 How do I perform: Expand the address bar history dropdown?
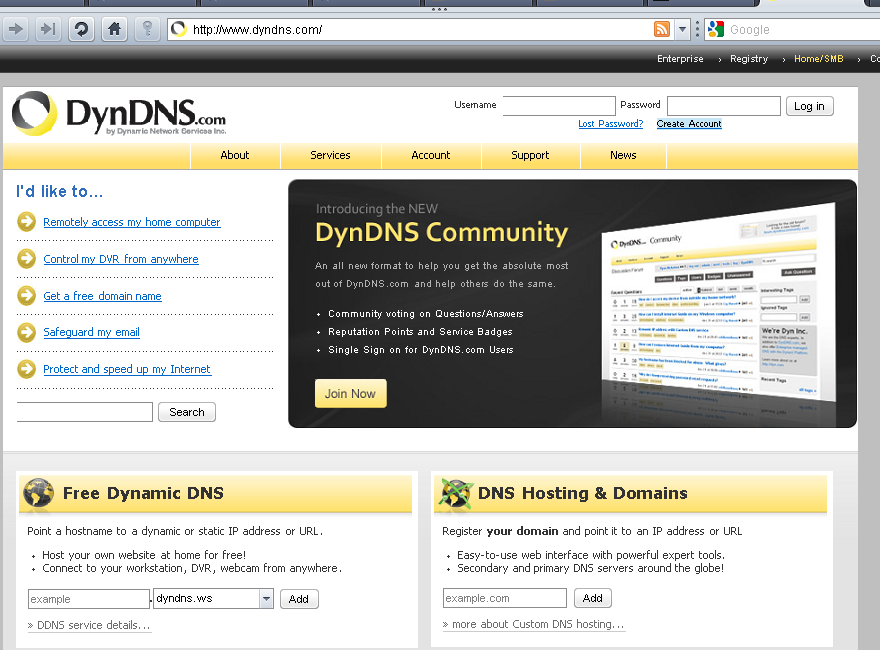682,29
